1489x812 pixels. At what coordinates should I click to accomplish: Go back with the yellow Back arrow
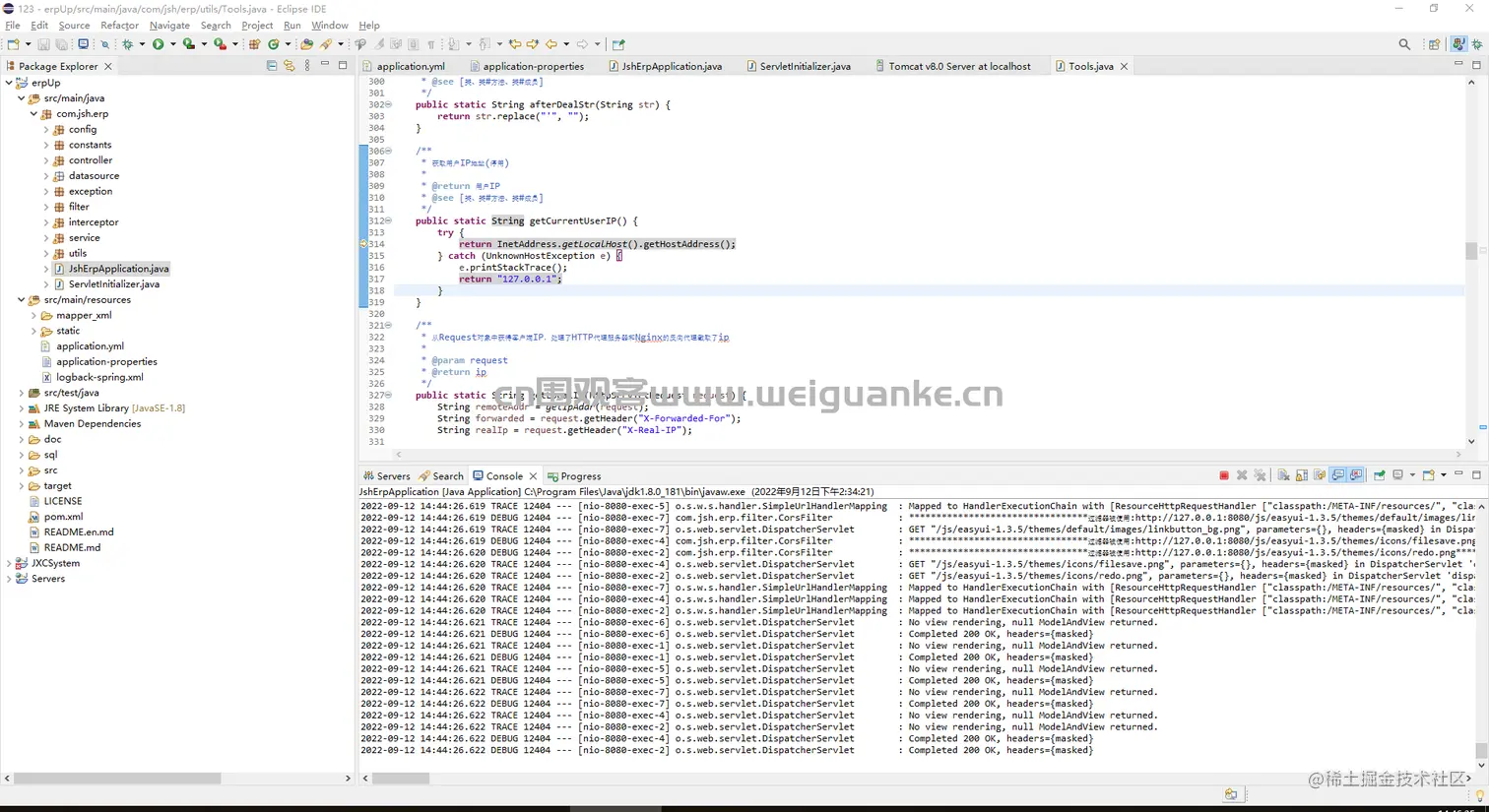pos(551,44)
